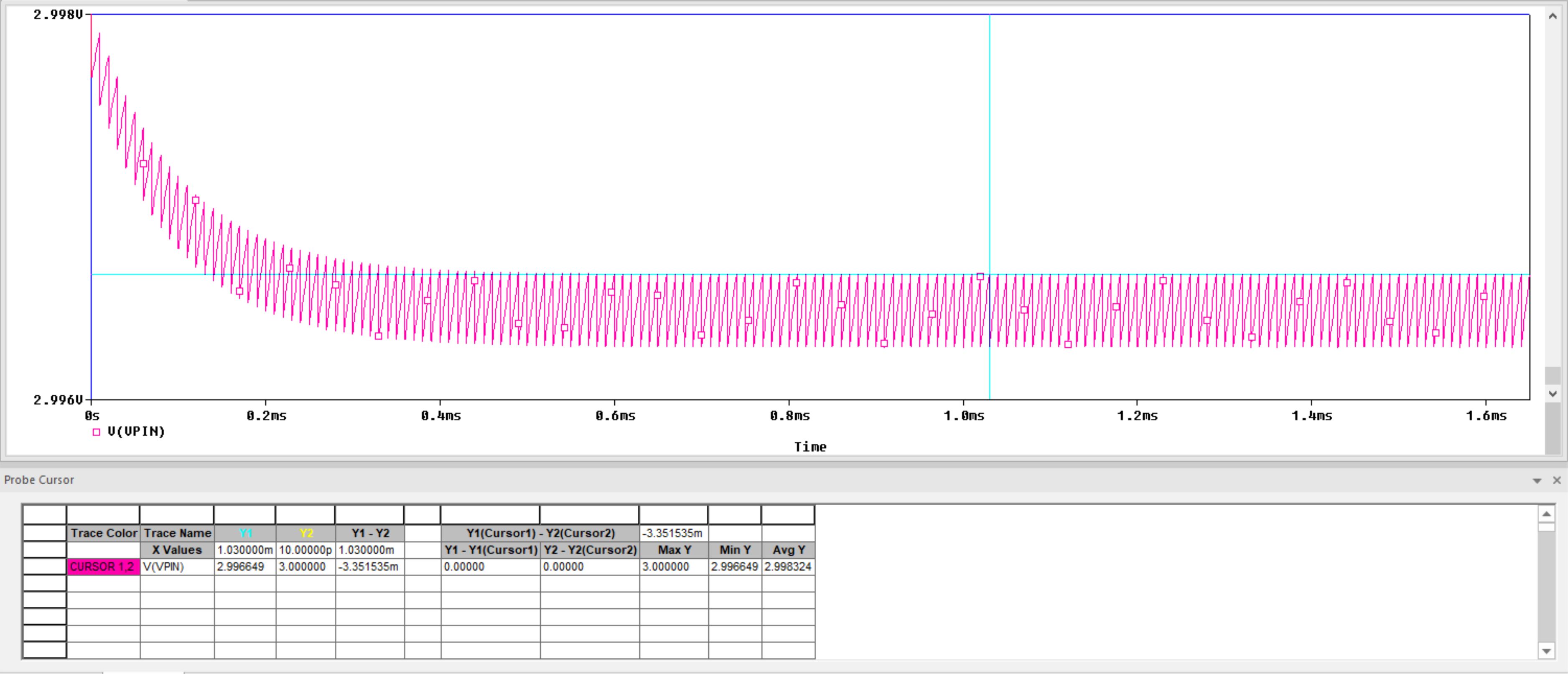Click the 1.6ms x-axis tick label
The image size is (1568, 674).
pos(1487,416)
